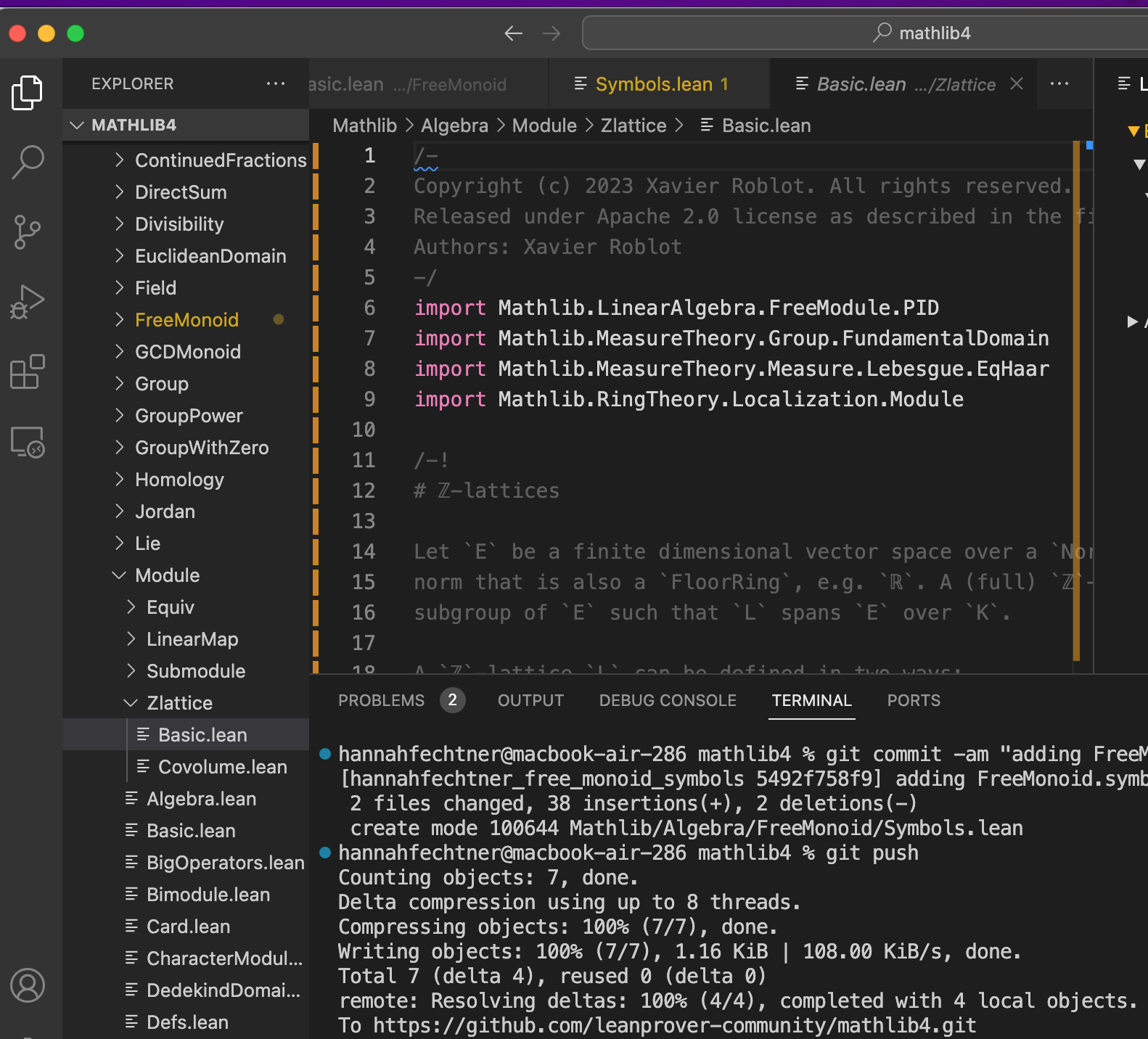Open the Explorer view in activity bar

[28, 93]
